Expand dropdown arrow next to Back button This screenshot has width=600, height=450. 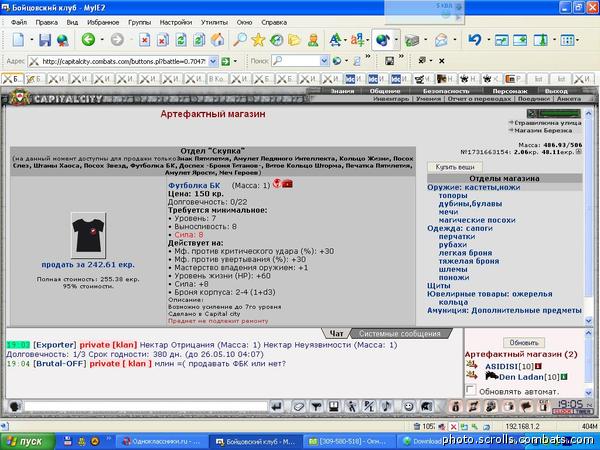click(102, 40)
